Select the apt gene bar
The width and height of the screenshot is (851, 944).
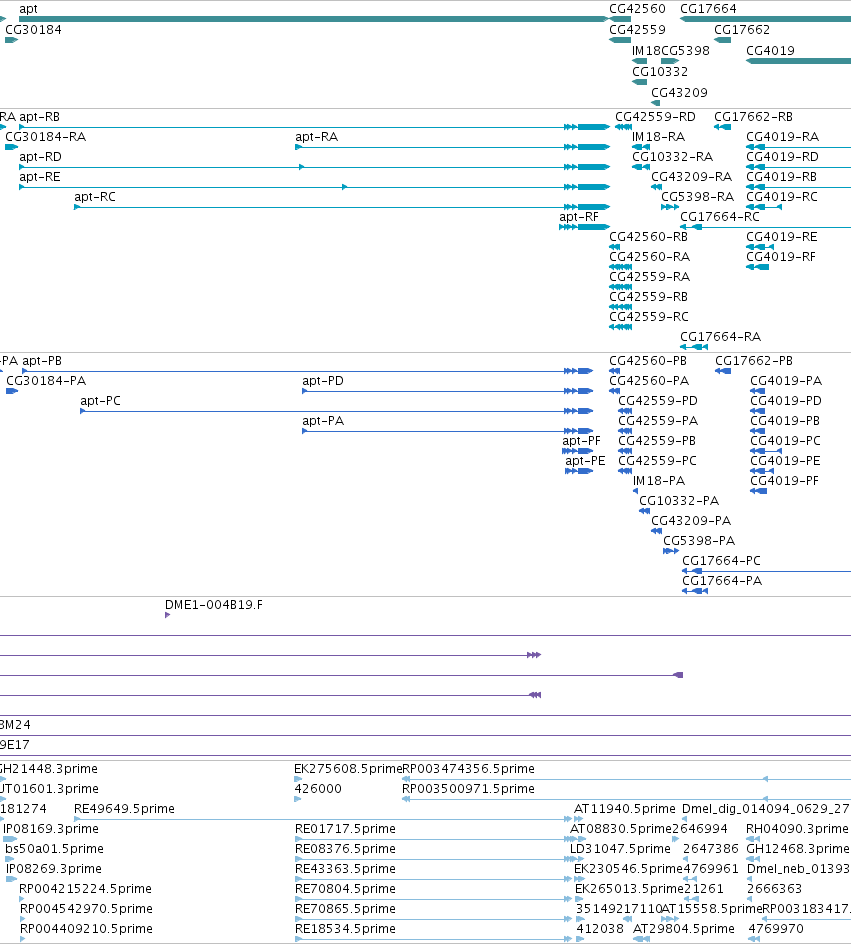tap(313, 19)
